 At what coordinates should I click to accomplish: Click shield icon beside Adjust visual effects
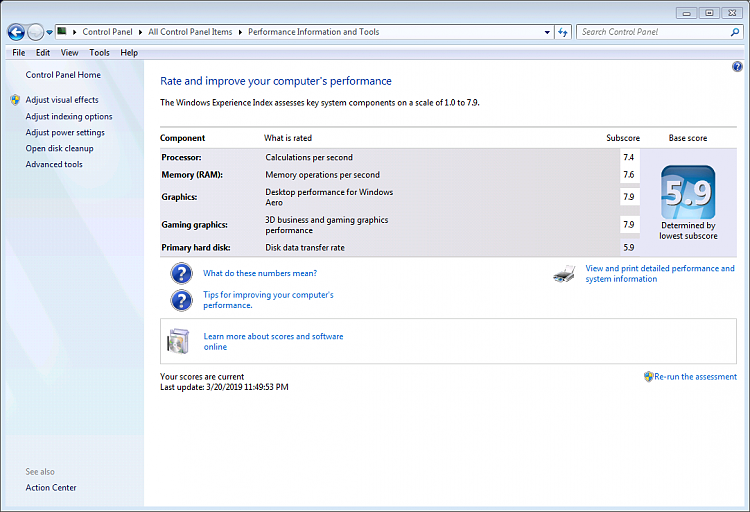15,100
